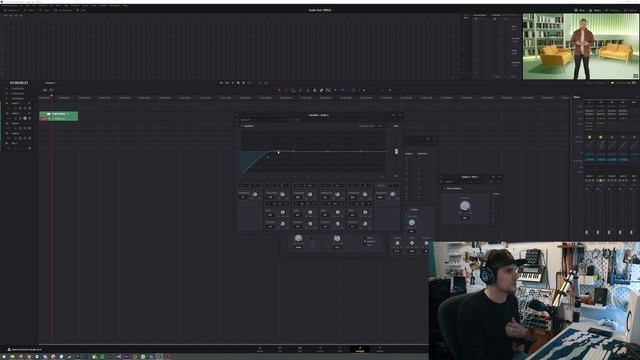640x360 pixels.
Task: Click the video viewer preview thumbnail
Action: (581, 46)
